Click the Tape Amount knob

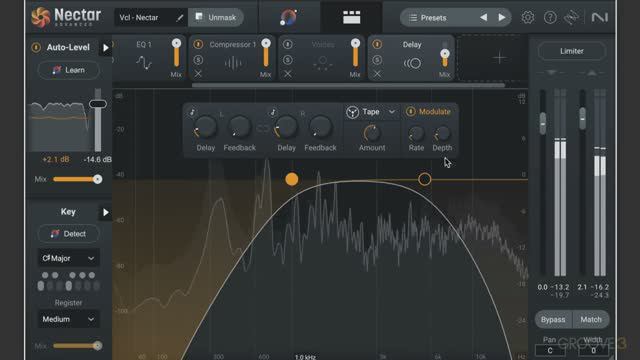click(371, 133)
